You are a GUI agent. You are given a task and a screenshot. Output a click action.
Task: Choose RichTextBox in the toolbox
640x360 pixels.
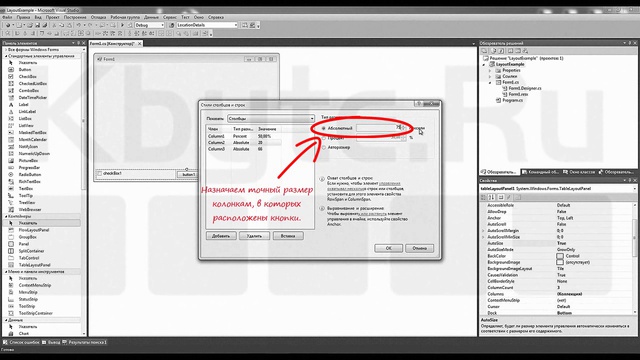coord(29,181)
